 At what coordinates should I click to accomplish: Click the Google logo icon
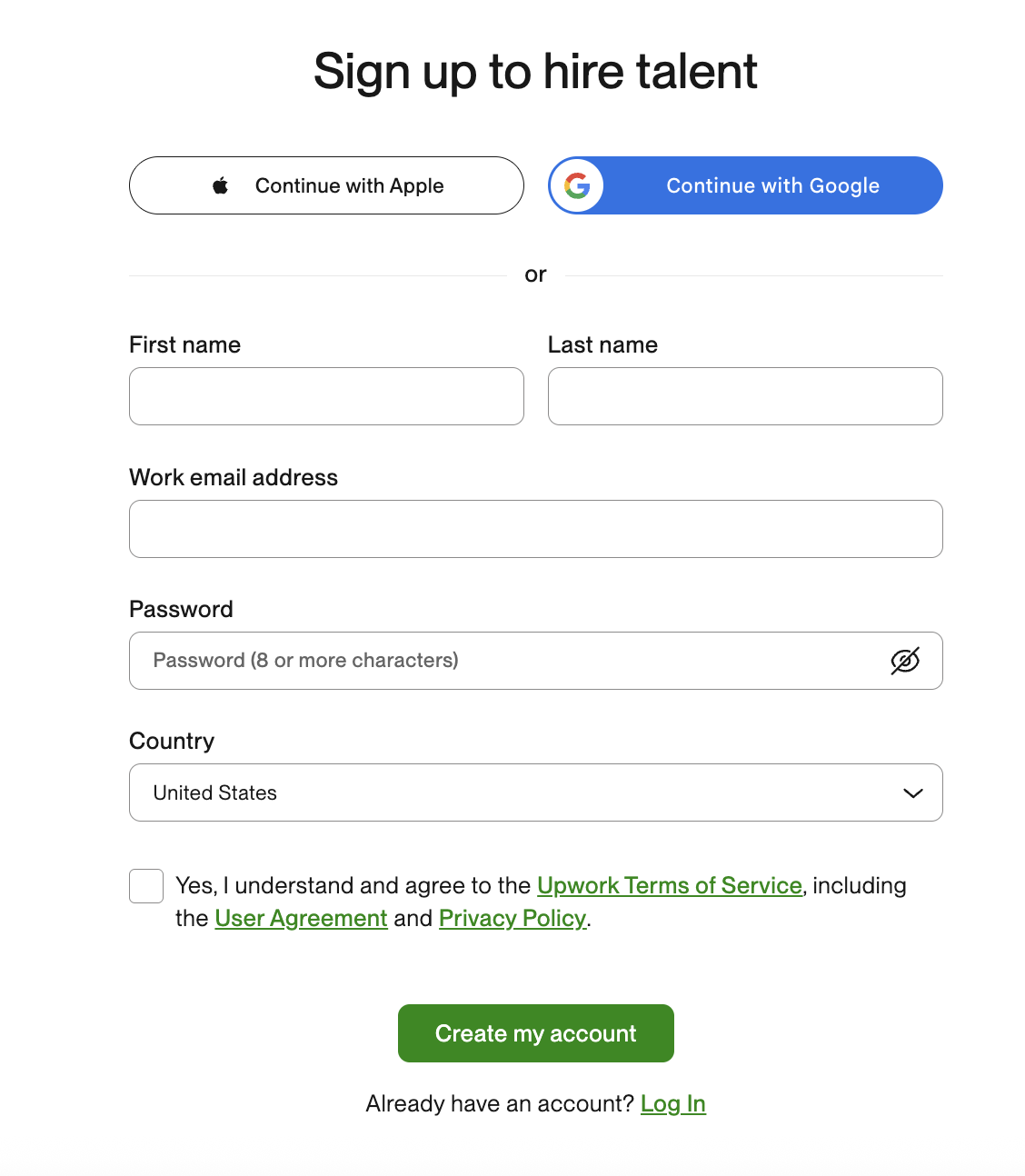pos(578,185)
